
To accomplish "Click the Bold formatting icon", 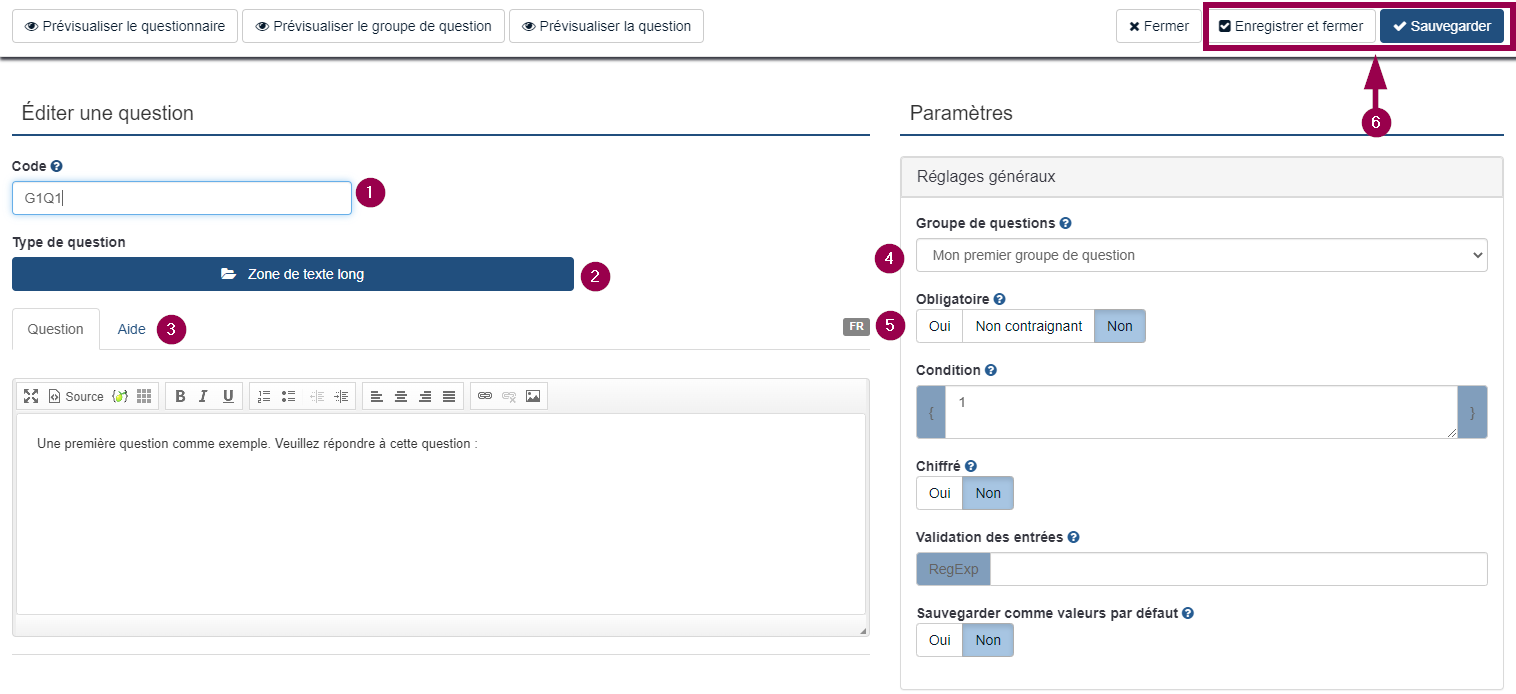I will (x=180, y=396).
